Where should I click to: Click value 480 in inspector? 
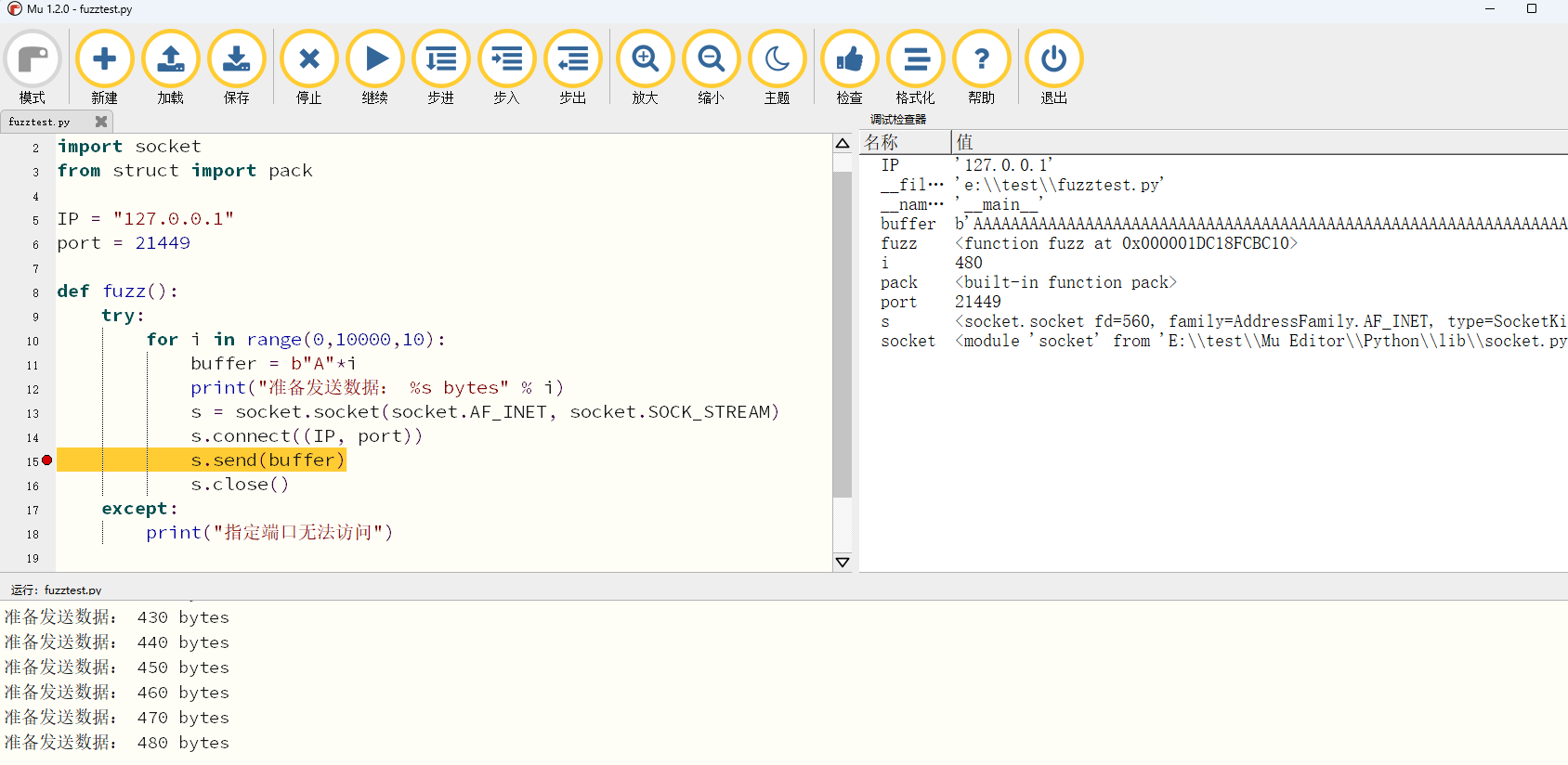click(968, 263)
